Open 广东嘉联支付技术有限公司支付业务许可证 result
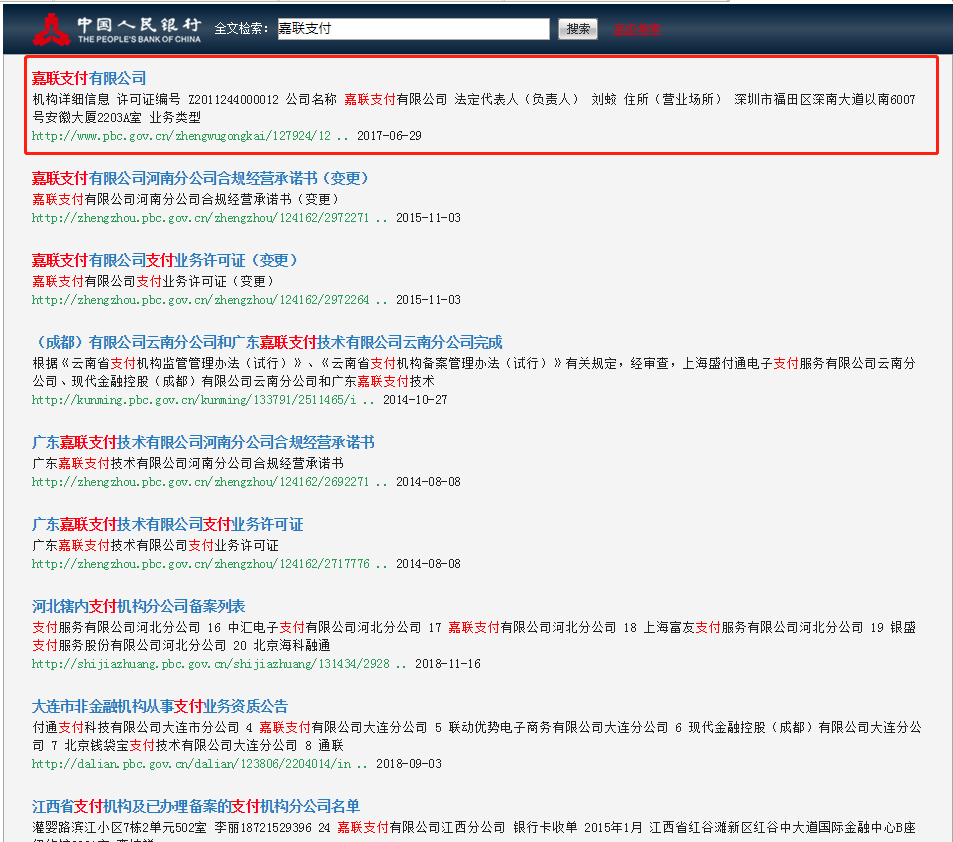This screenshot has height=842, width=953. (x=168, y=524)
